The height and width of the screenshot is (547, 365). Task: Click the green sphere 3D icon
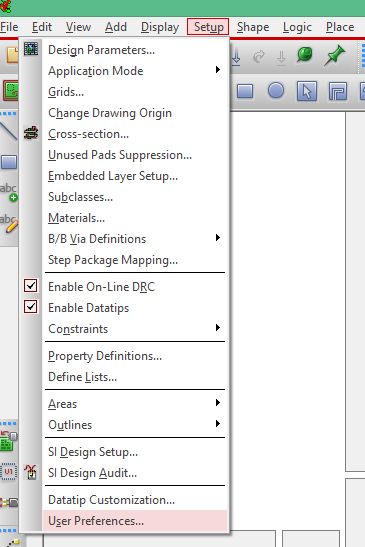[305, 55]
